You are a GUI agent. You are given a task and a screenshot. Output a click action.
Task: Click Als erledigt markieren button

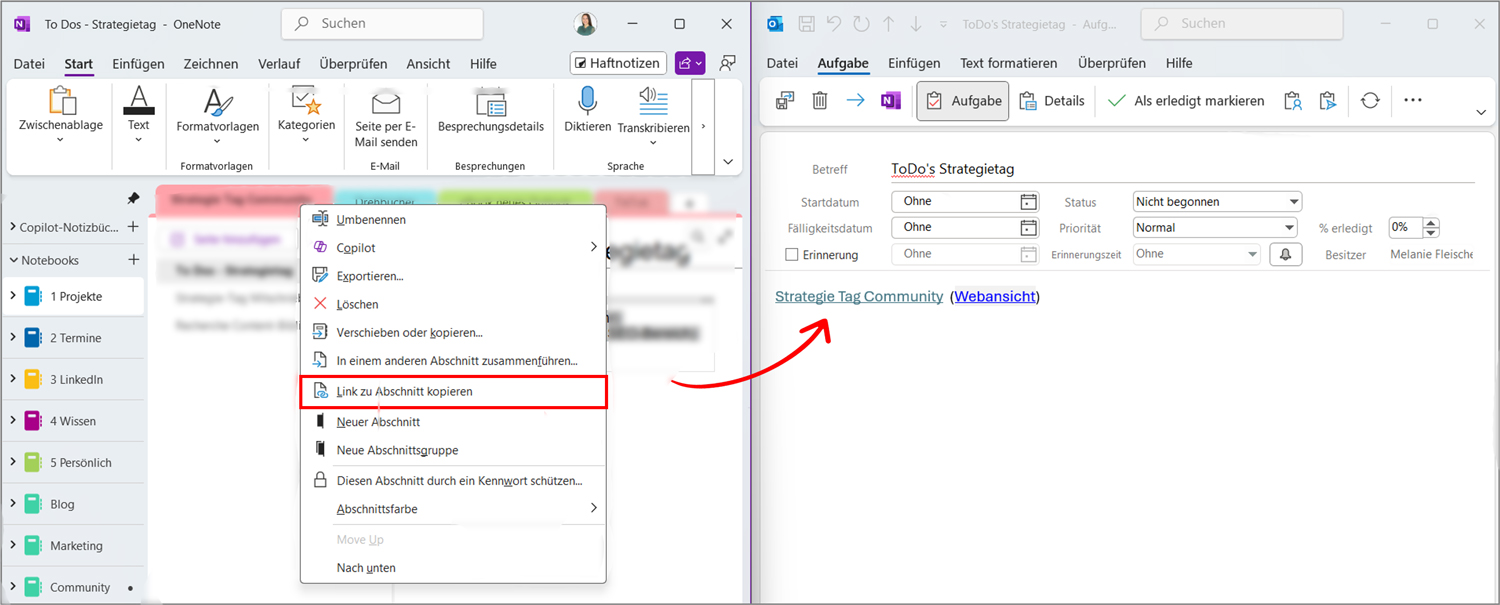tap(1186, 100)
